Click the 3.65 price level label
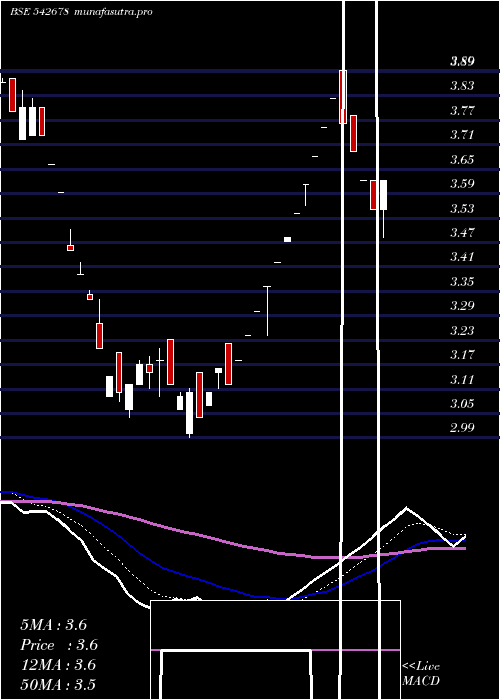This screenshot has height=700, width=500. [x=462, y=159]
